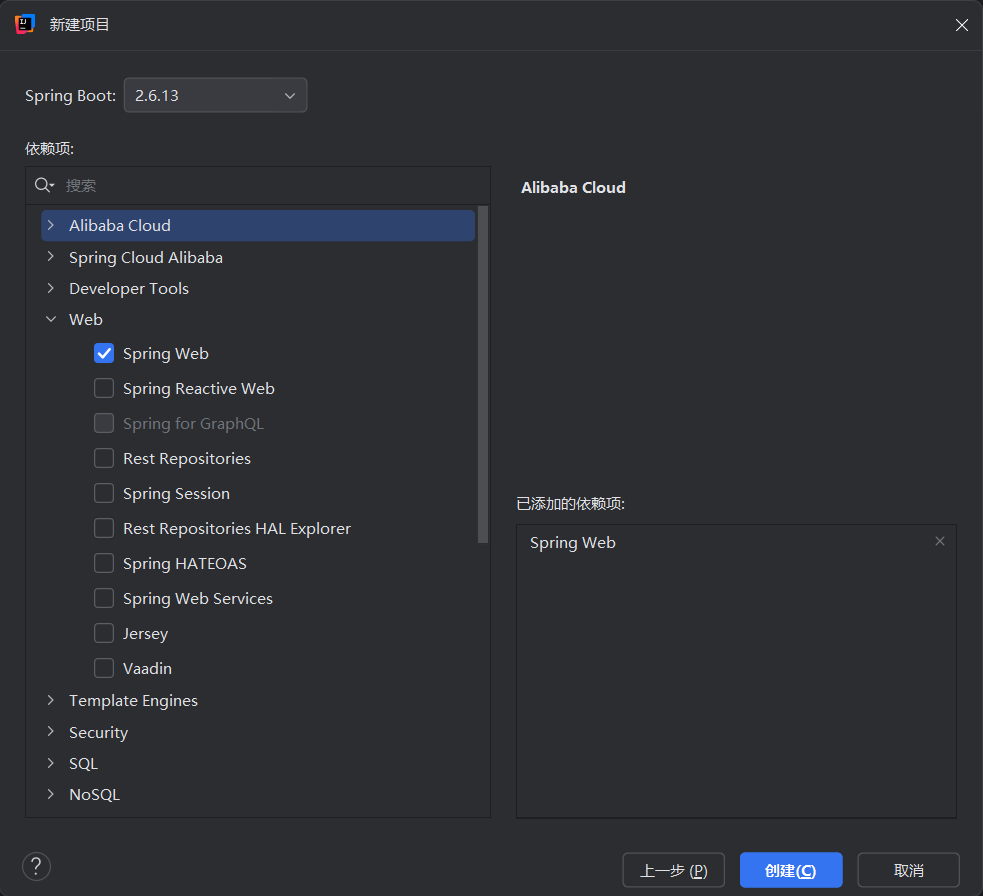Image resolution: width=983 pixels, height=896 pixels.
Task: Tick the disabled Spring for GraphQL checkbox
Action: tap(104, 424)
